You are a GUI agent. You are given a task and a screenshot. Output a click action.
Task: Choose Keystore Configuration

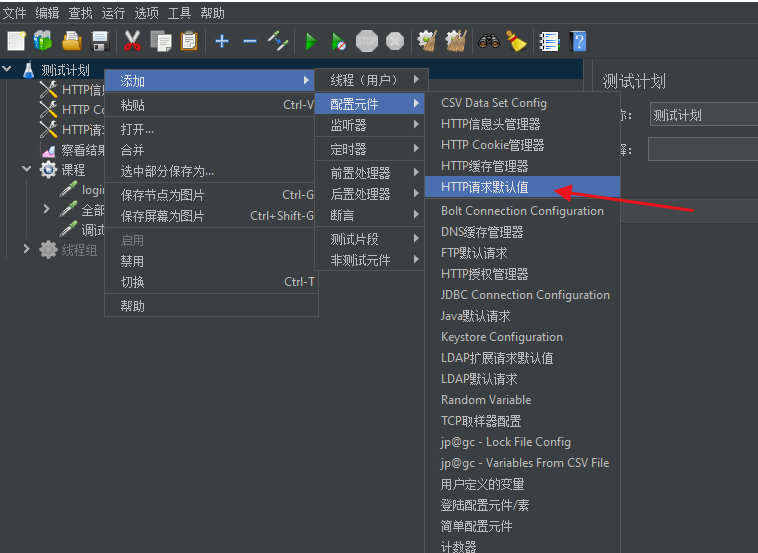[522, 336]
